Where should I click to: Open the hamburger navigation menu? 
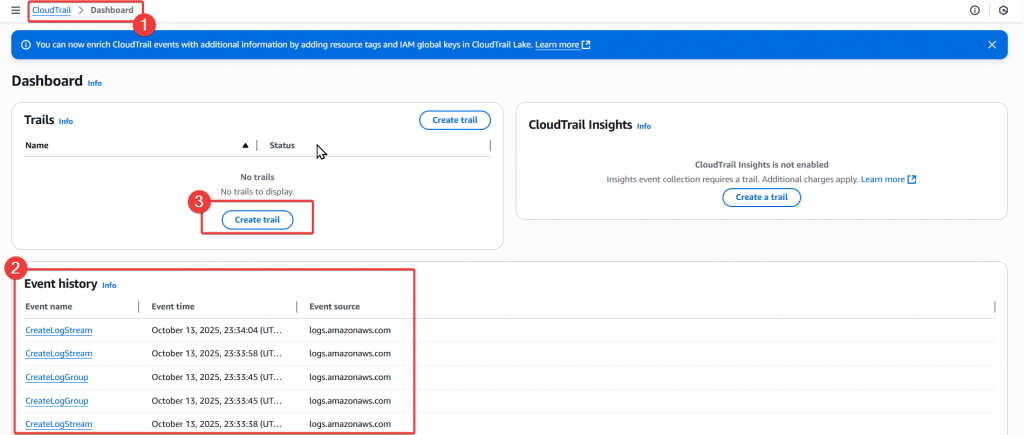point(16,10)
